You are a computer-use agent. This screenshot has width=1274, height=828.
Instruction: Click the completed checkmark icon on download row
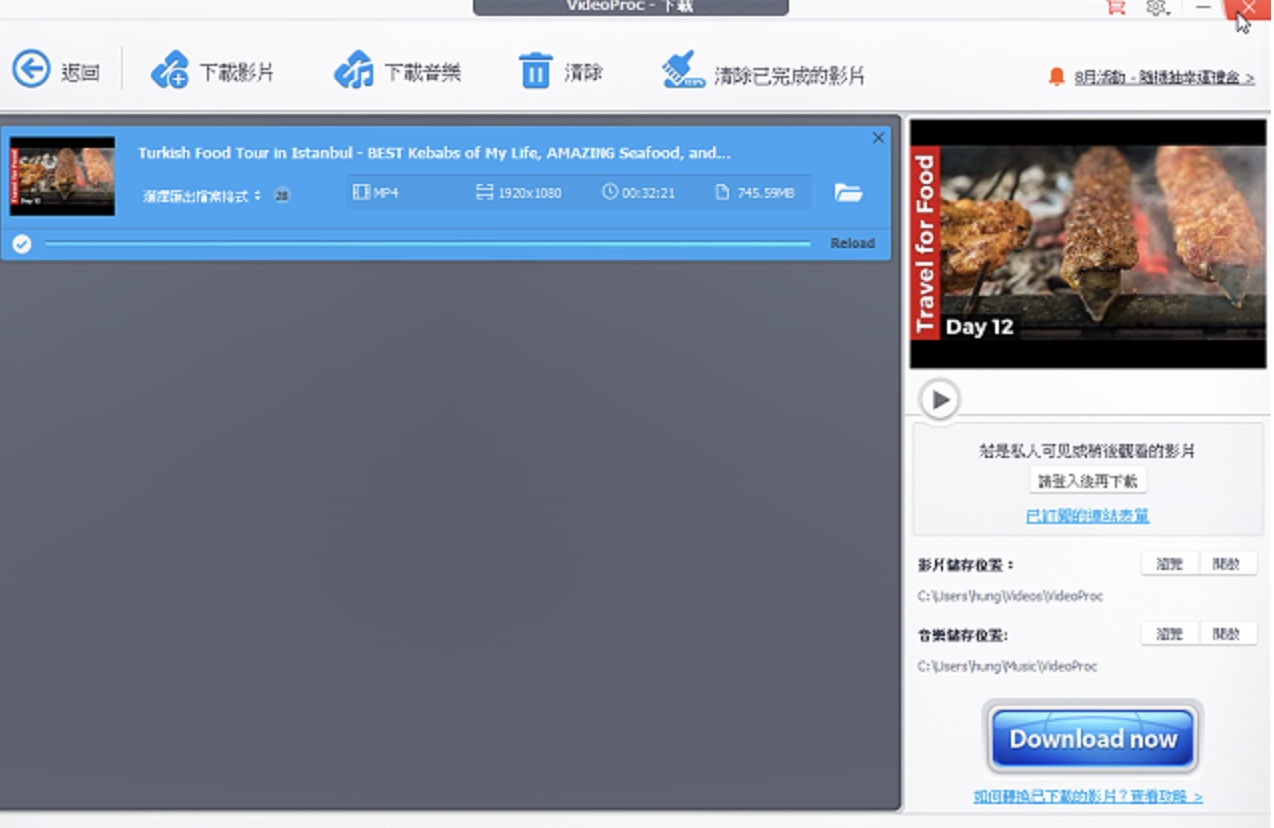click(22, 243)
